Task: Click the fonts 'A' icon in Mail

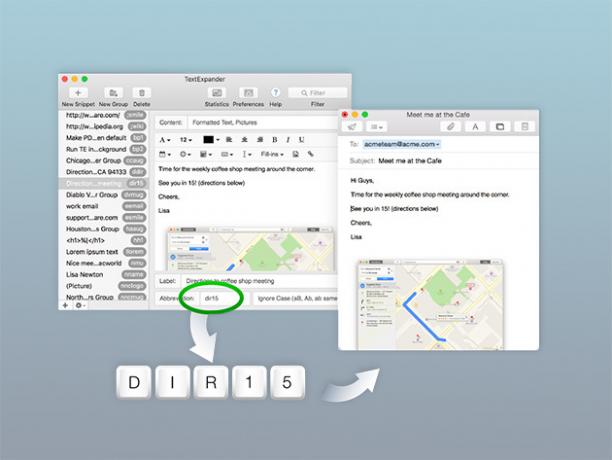Action: click(475, 126)
